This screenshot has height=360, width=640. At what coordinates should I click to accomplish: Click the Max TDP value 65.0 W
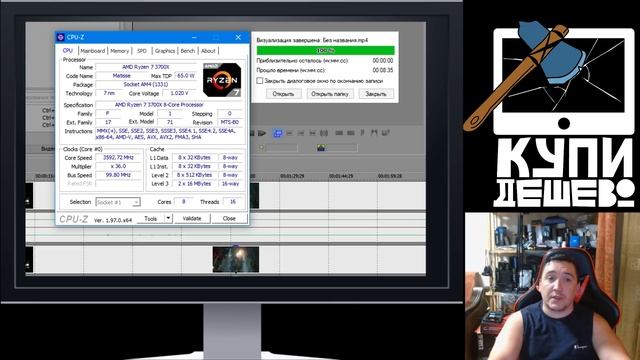click(186, 76)
